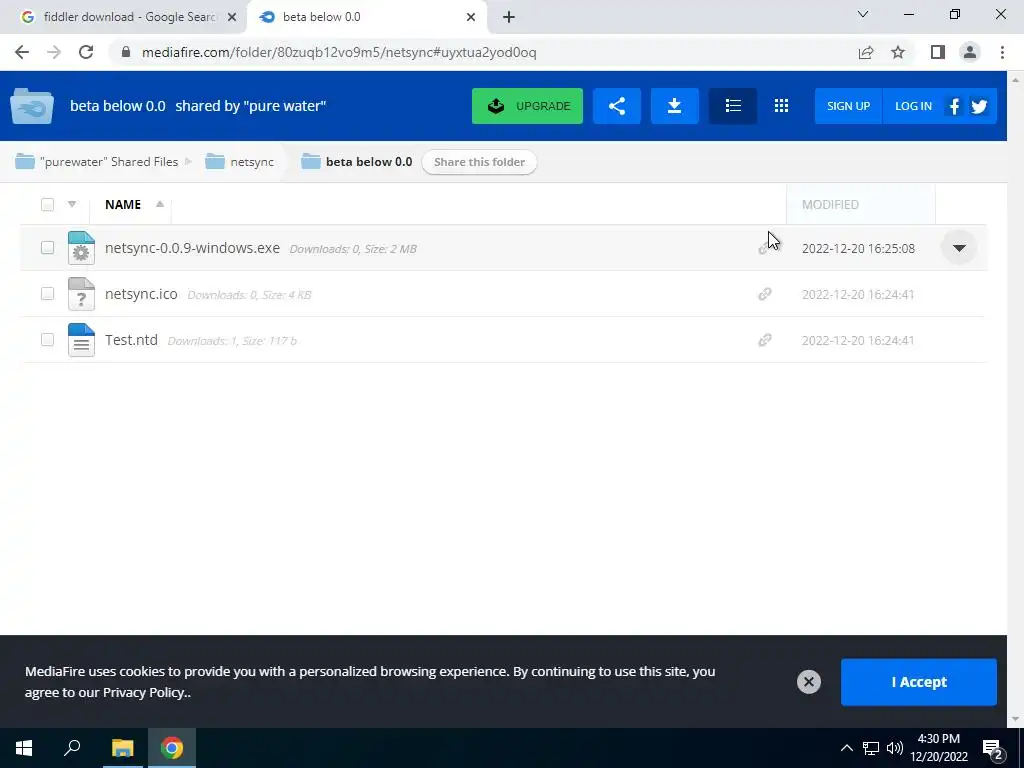This screenshot has height=768, width=1024.
Task: Click beta below 0.0 breadcrumb
Action: pyautogui.click(x=357, y=161)
